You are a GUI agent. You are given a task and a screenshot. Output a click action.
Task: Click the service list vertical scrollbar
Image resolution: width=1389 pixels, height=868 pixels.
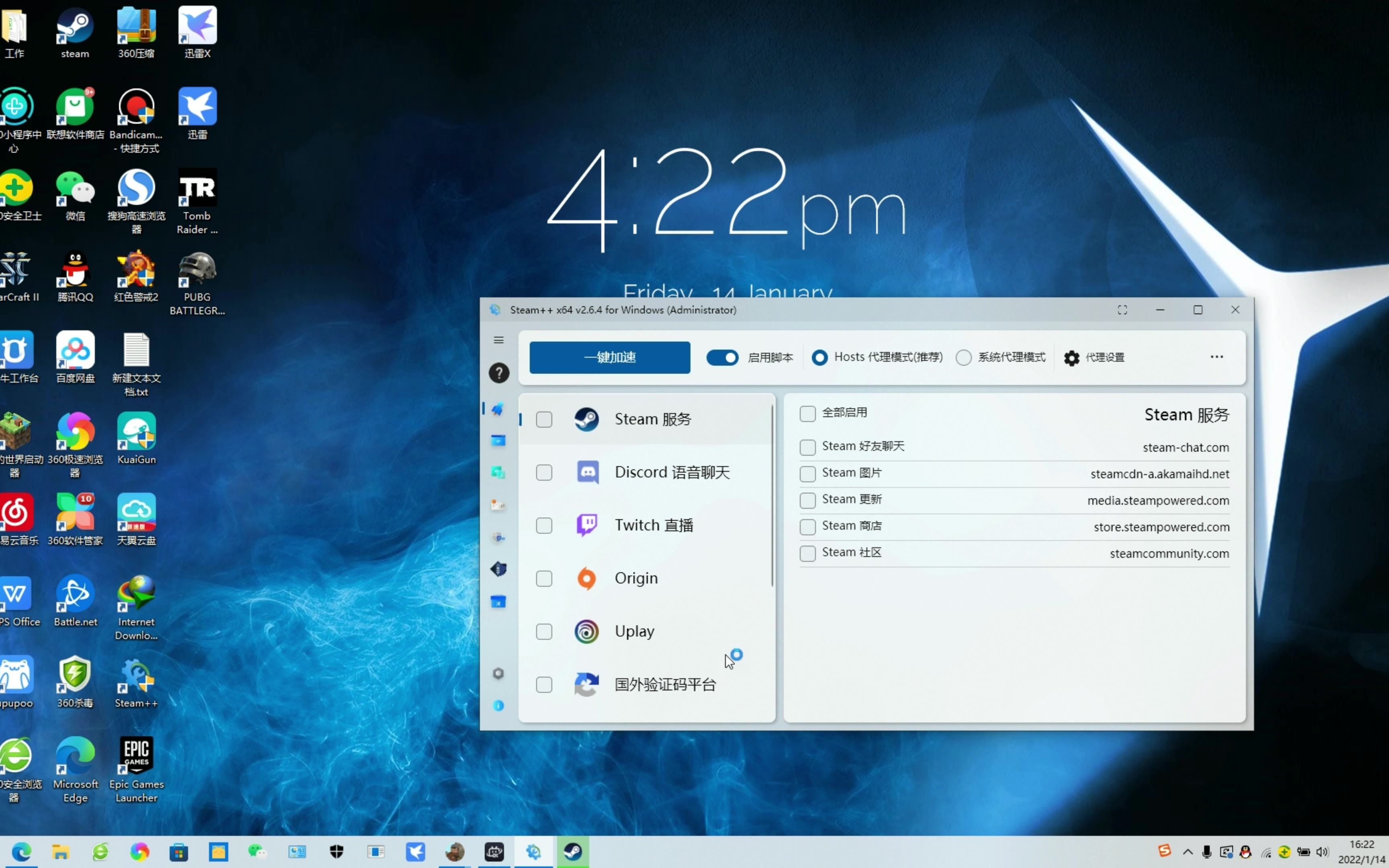(x=772, y=495)
